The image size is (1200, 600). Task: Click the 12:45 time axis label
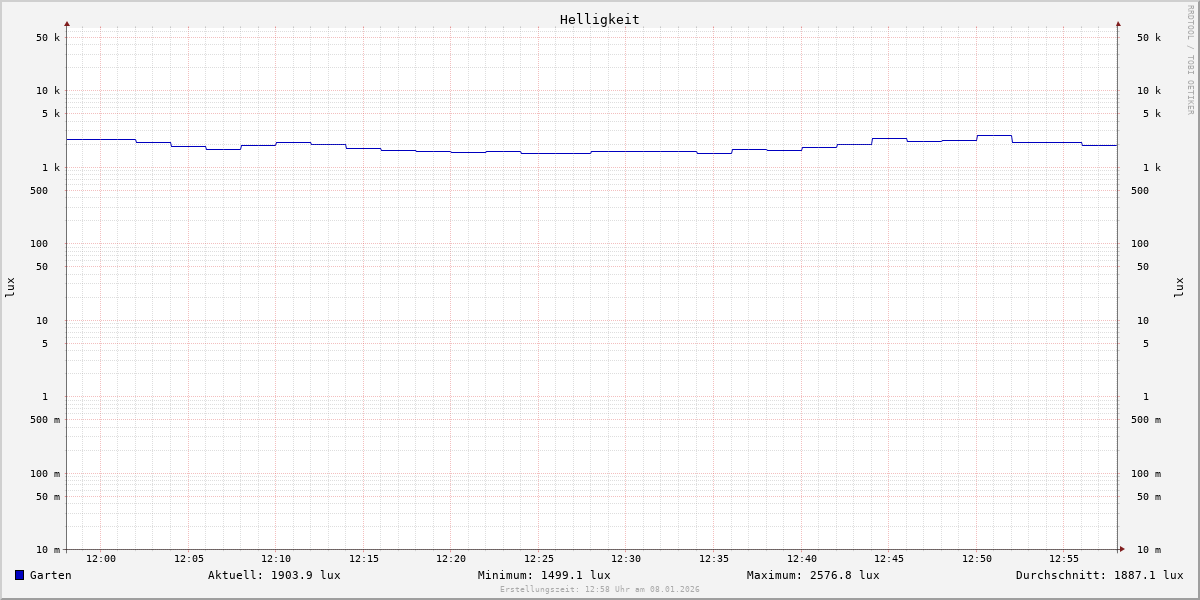[889, 559]
